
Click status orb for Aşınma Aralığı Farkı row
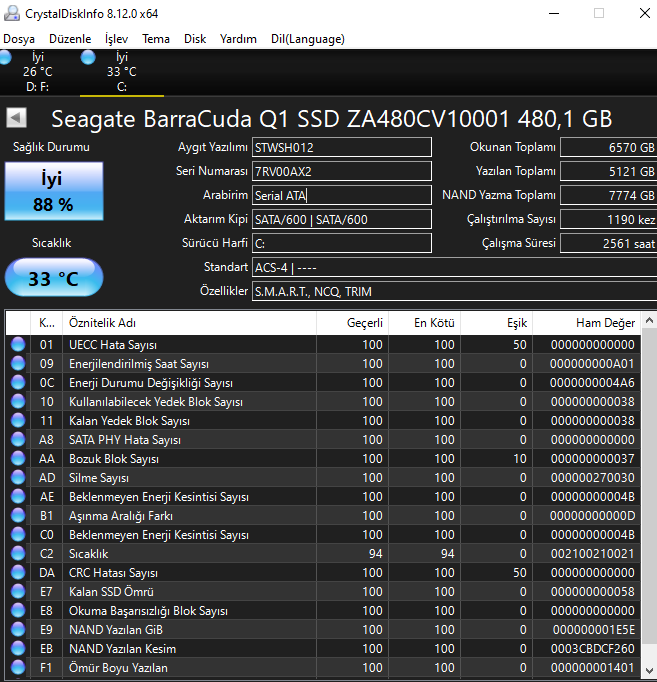(x=18, y=515)
